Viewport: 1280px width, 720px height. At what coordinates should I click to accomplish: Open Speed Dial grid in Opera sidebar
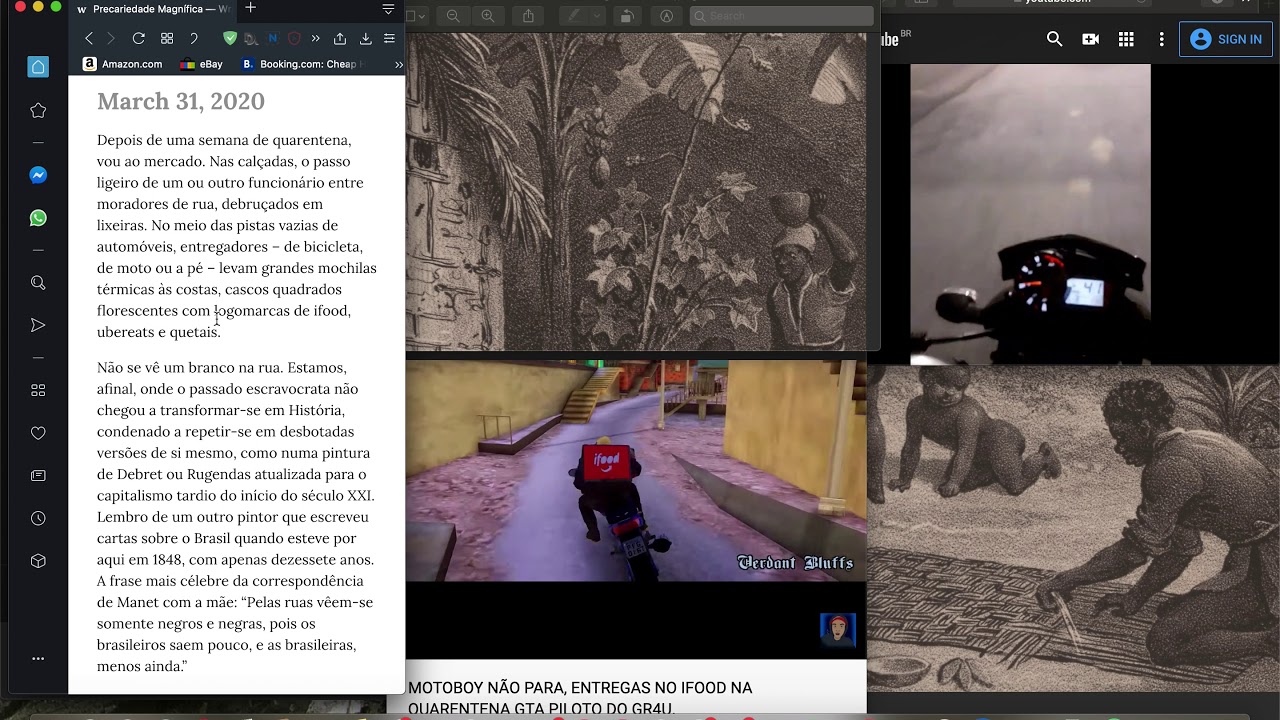(38, 390)
